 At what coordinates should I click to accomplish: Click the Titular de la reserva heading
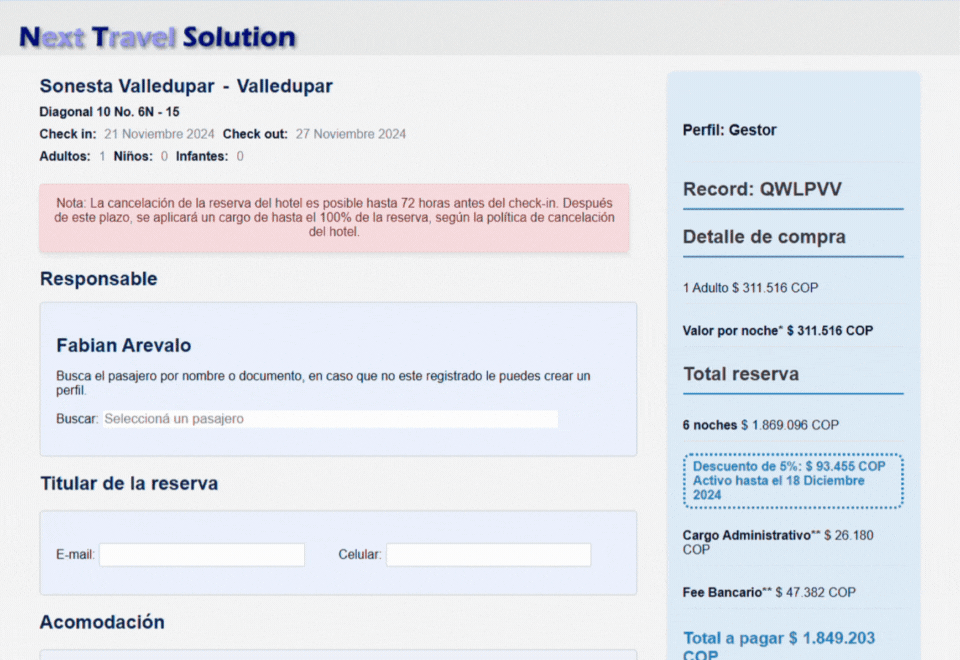point(129,484)
